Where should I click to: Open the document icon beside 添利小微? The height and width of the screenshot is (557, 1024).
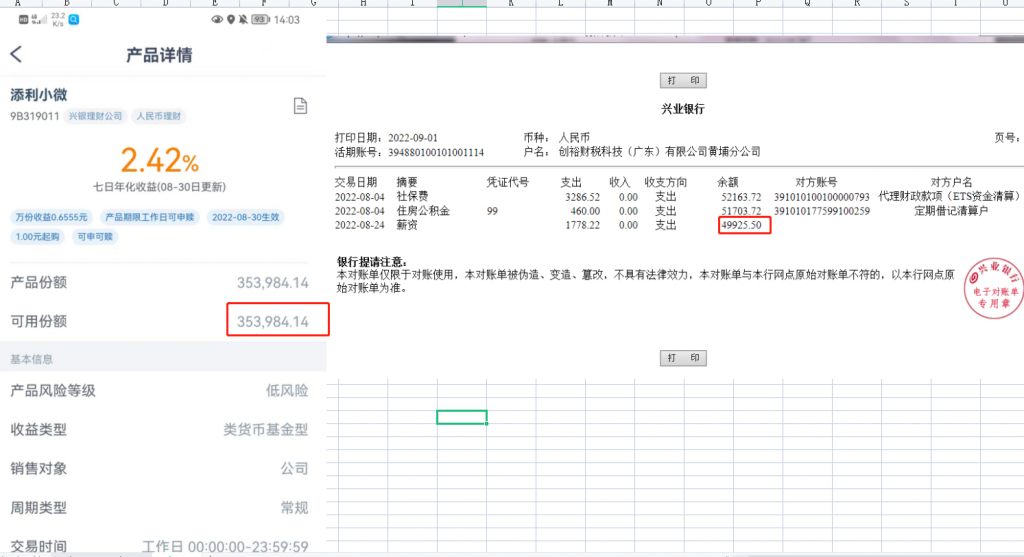coord(300,106)
